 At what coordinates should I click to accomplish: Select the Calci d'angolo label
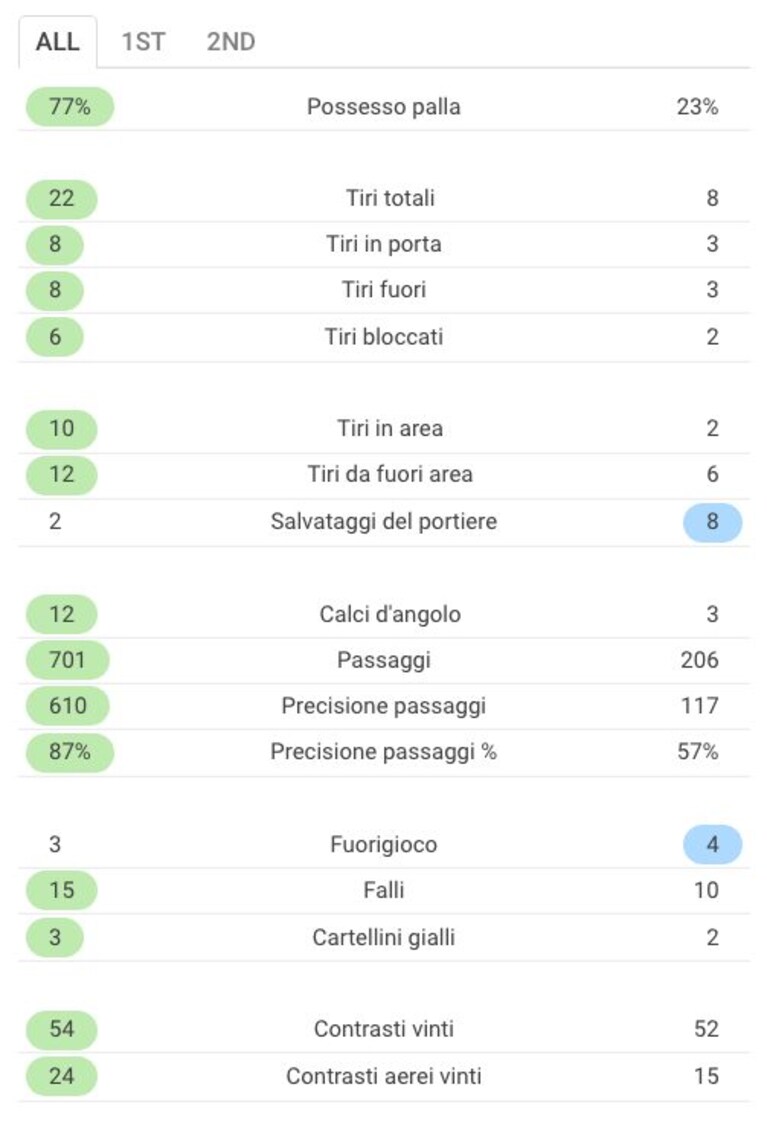390,614
